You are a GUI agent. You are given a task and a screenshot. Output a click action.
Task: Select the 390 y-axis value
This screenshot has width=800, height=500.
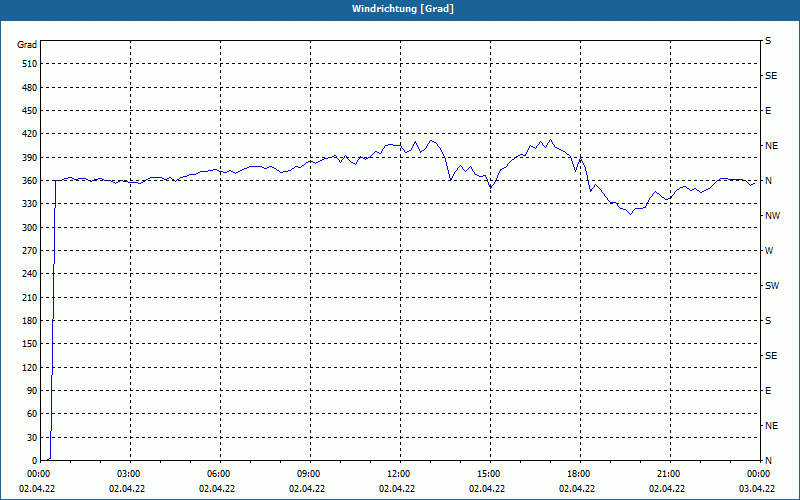pos(30,158)
